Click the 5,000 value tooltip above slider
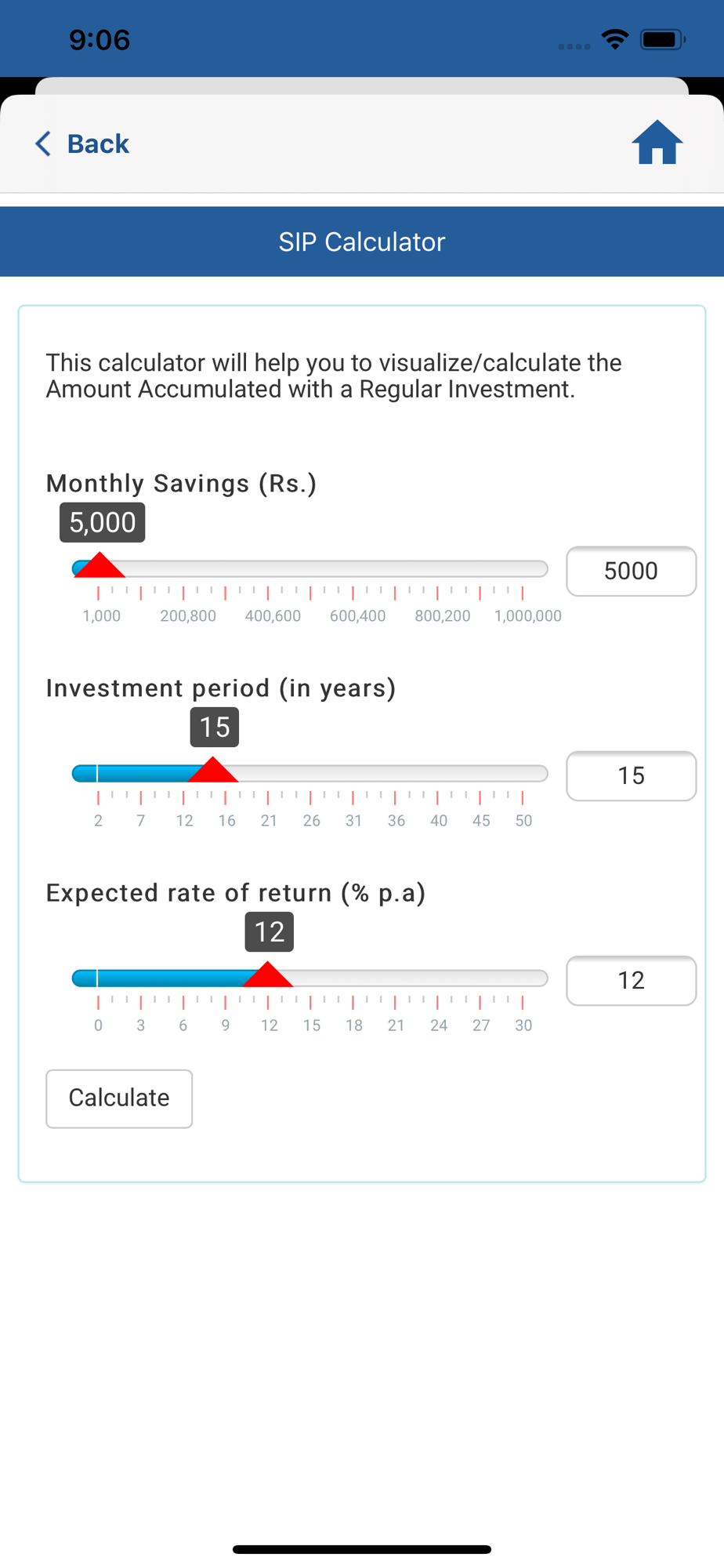724x1568 pixels. coord(103,522)
